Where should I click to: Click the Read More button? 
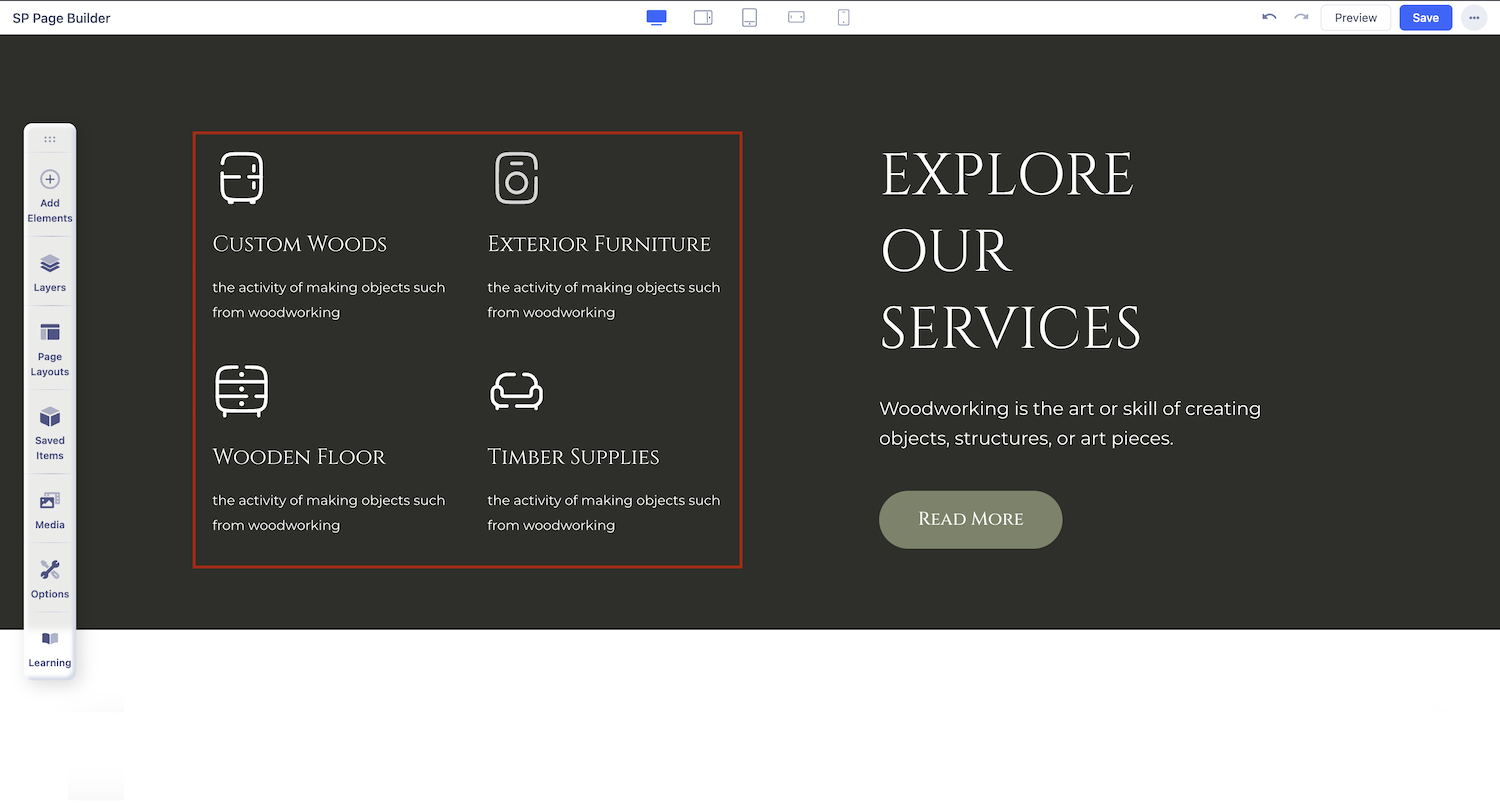970,519
